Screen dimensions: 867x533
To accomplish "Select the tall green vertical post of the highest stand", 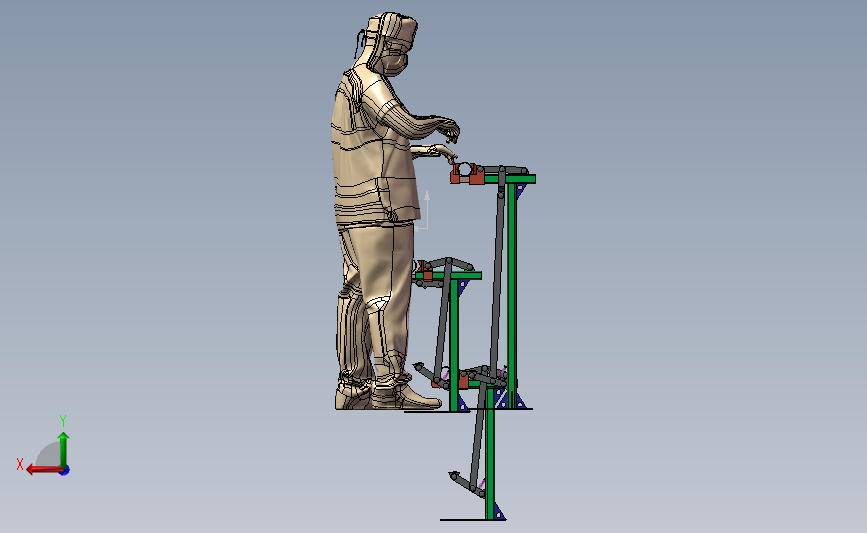I will (x=512, y=296).
